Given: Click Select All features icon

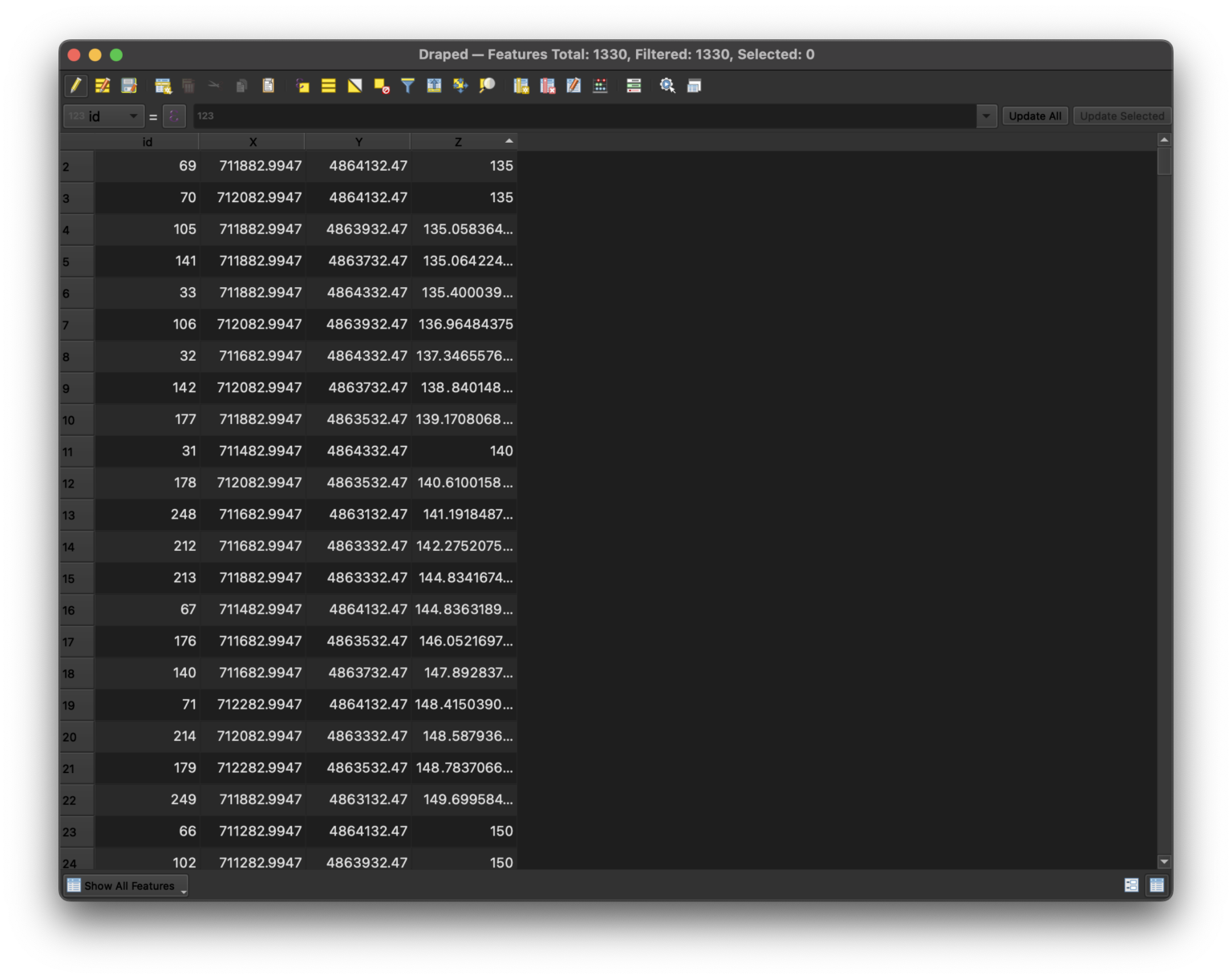Looking at the screenshot, I should [328, 86].
